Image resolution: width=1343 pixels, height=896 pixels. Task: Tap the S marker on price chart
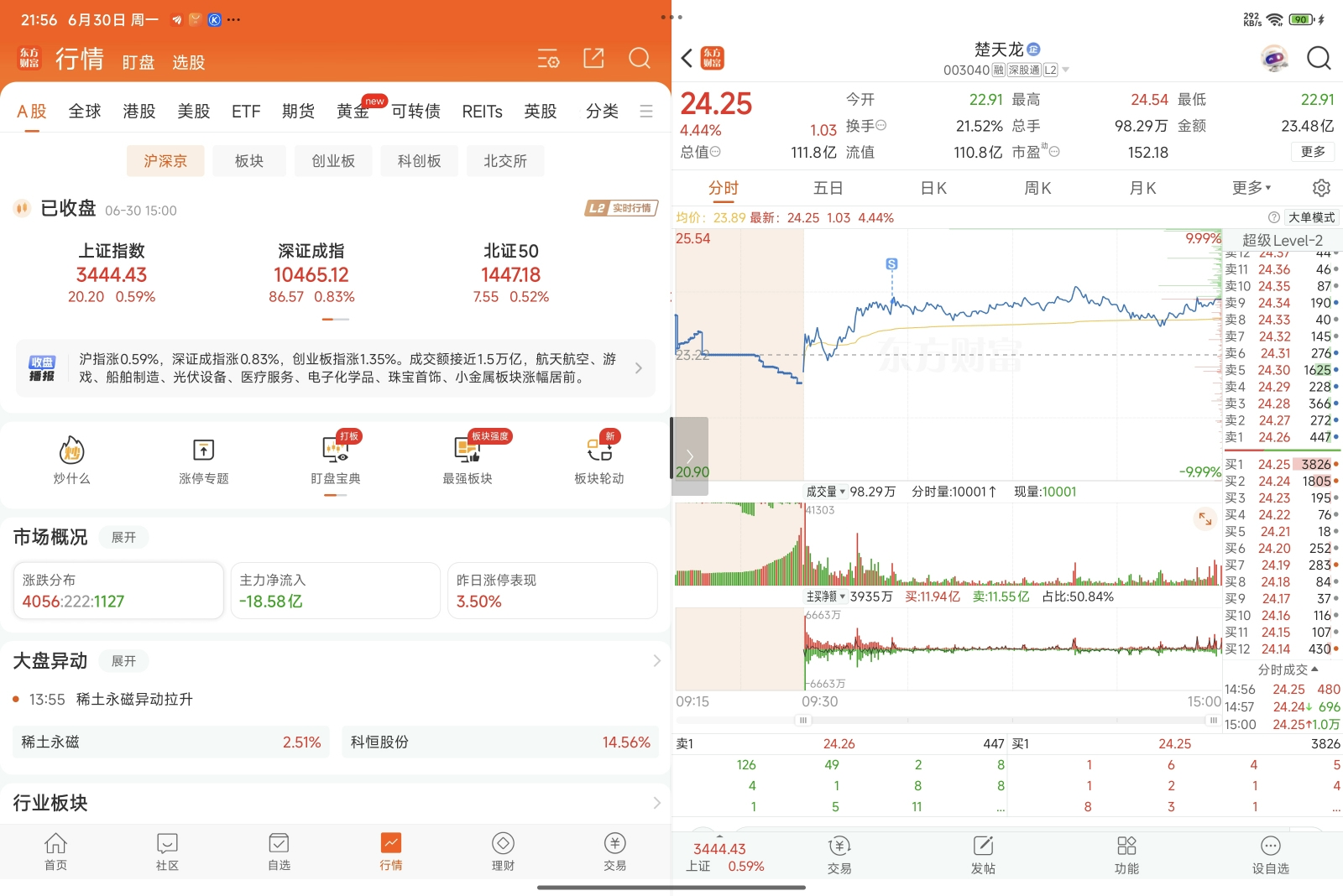[x=891, y=263]
